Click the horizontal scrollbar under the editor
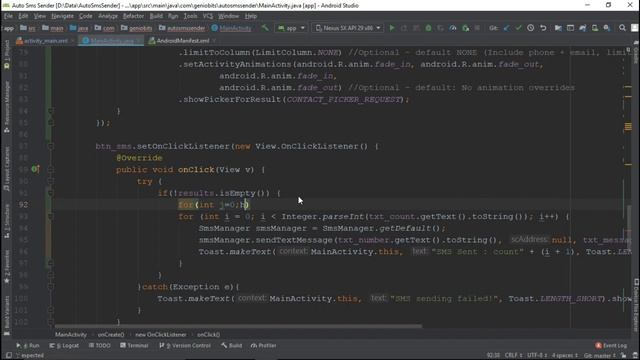The image size is (640, 360). coord(238,326)
